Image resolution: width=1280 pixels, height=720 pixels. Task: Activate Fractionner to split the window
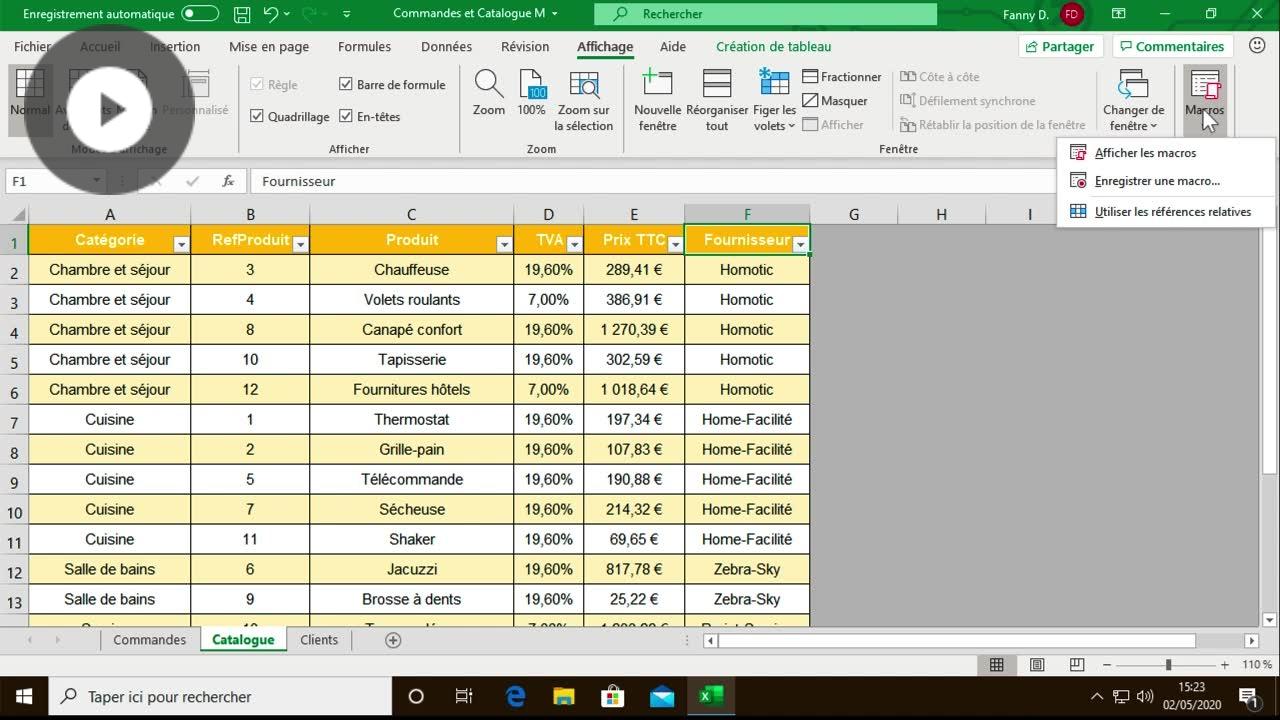coord(841,76)
